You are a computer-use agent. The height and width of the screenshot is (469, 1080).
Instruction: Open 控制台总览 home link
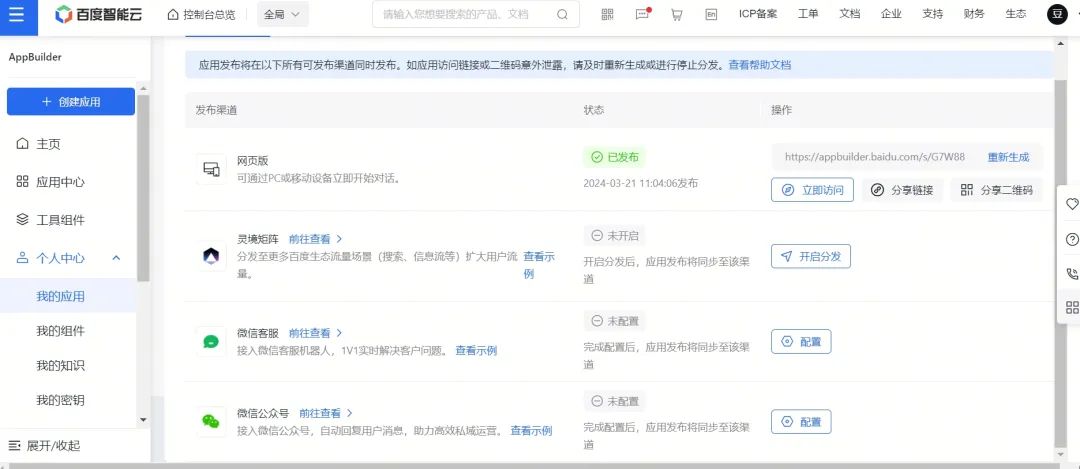[x=200, y=14]
